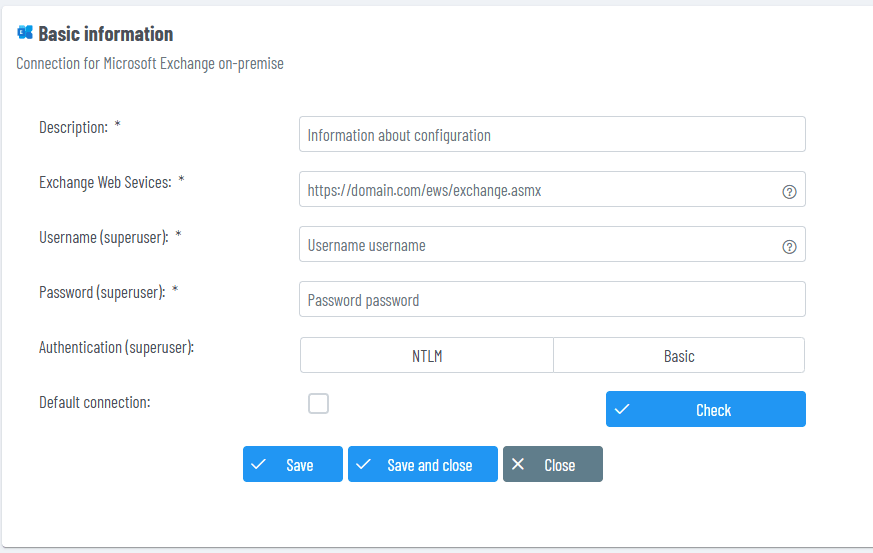Click the Basic information heading
Image resolution: width=873 pixels, height=553 pixels.
click(x=105, y=34)
